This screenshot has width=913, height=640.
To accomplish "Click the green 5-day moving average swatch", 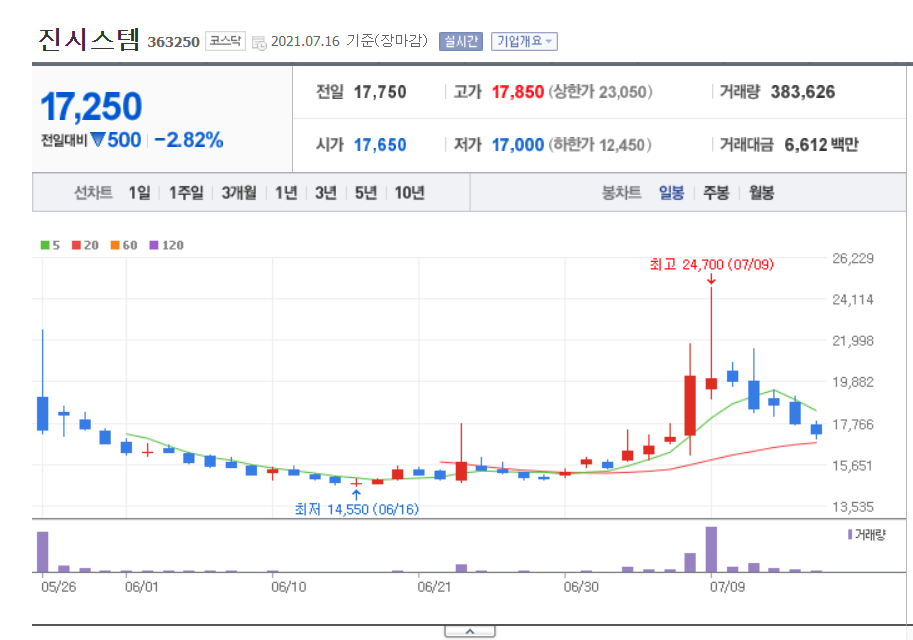I will [45, 245].
